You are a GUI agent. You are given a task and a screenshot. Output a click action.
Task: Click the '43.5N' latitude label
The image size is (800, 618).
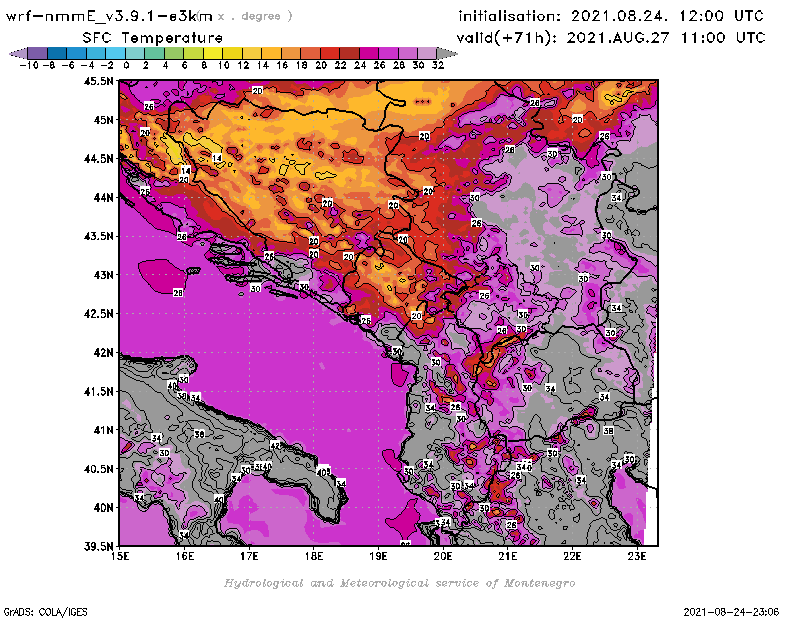pyautogui.click(x=98, y=236)
